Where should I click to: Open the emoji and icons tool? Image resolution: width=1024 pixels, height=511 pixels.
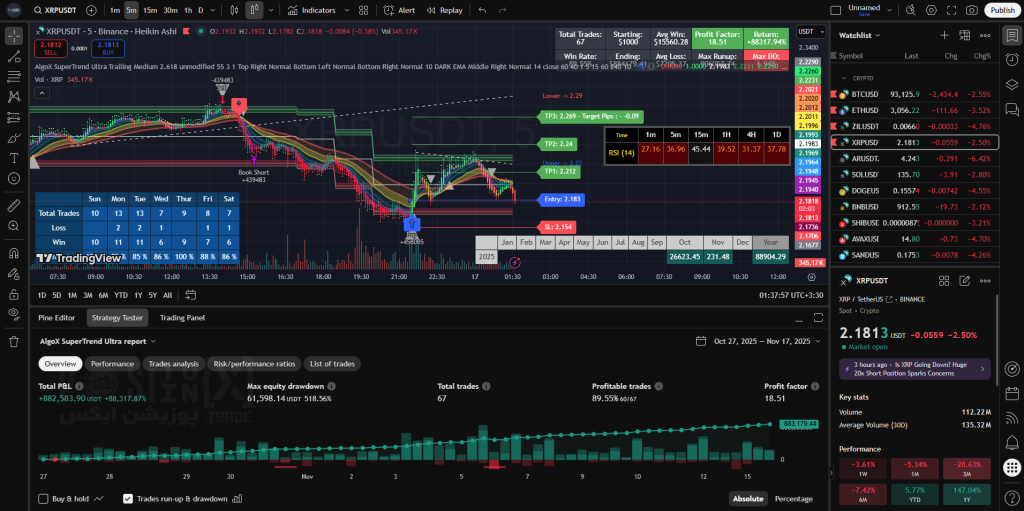click(x=14, y=178)
